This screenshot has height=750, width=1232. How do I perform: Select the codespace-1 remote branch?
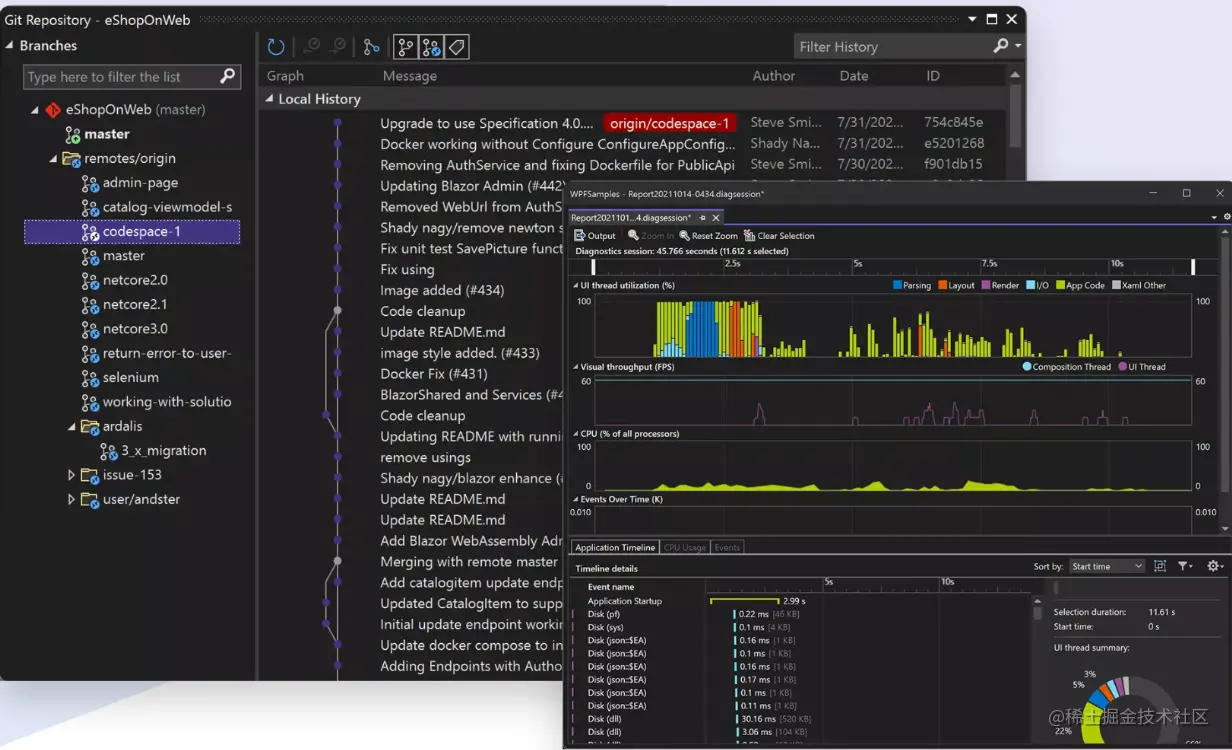tap(132, 232)
